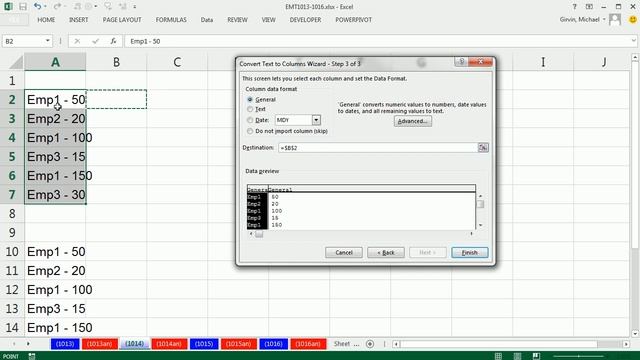Open the HOME ribbon tab

pos(46,20)
